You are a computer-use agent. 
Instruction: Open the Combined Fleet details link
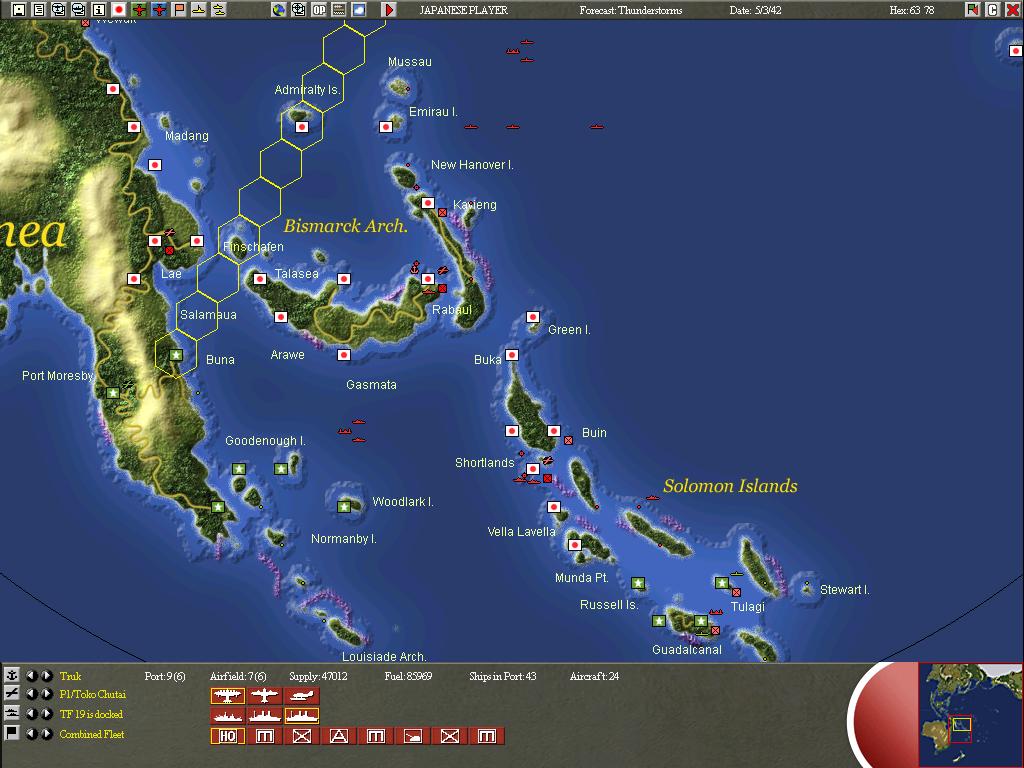[x=92, y=733]
